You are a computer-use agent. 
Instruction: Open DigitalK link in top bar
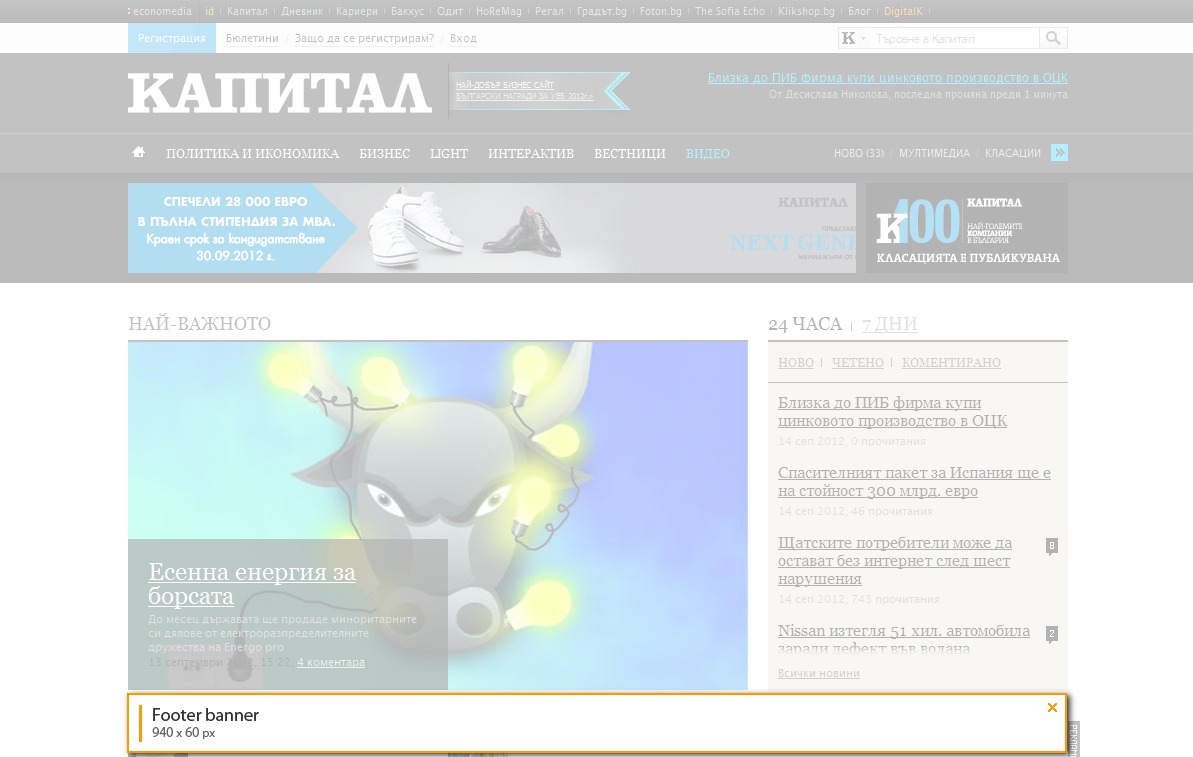[x=903, y=11]
